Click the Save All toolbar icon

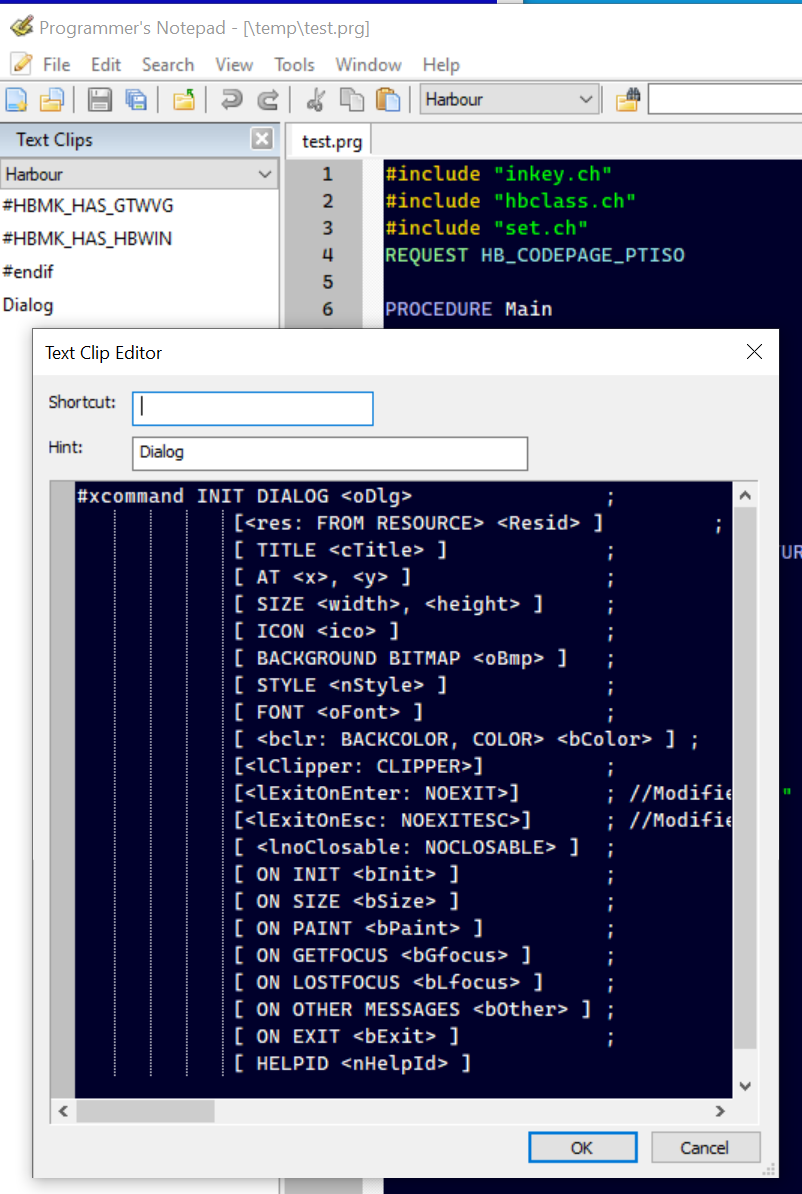point(135,100)
